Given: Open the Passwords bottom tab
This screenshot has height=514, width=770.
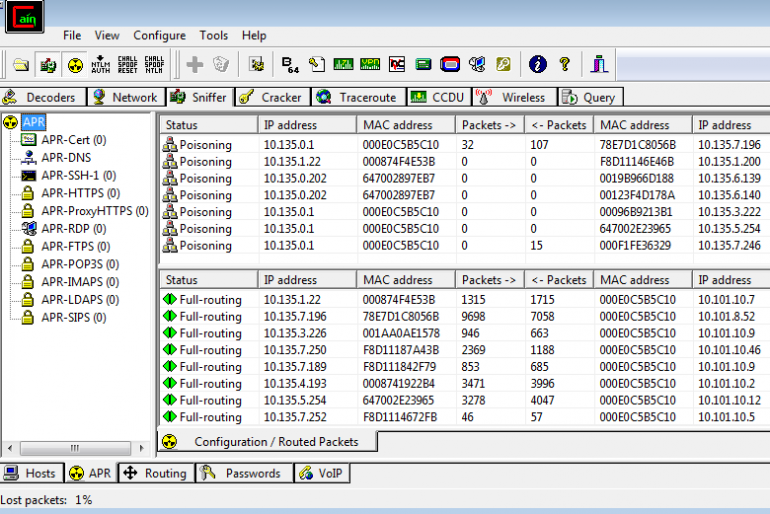Looking at the screenshot, I should pos(244,473).
